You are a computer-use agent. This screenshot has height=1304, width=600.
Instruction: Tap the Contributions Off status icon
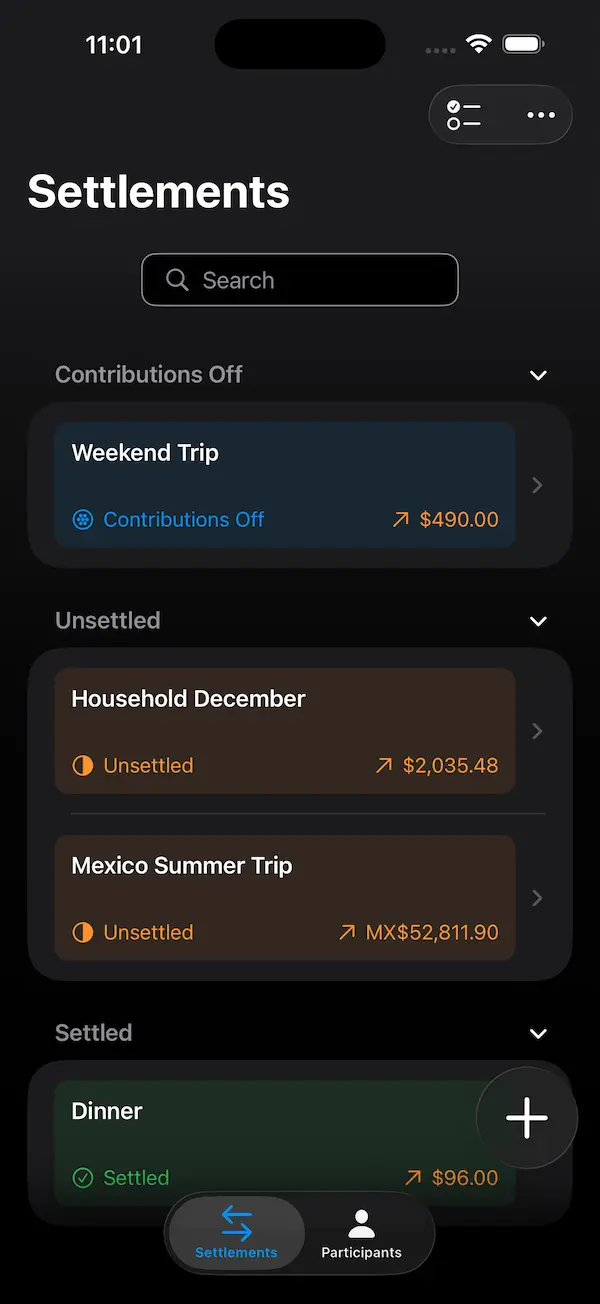(x=83, y=520)
